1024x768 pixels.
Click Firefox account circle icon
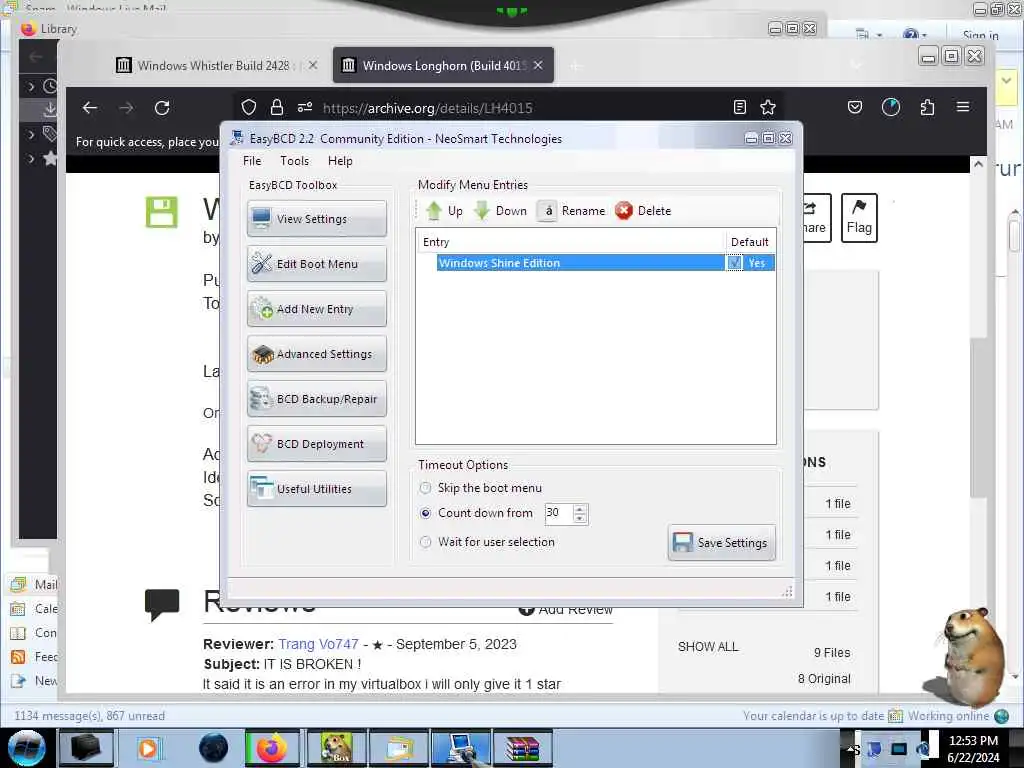891,107
